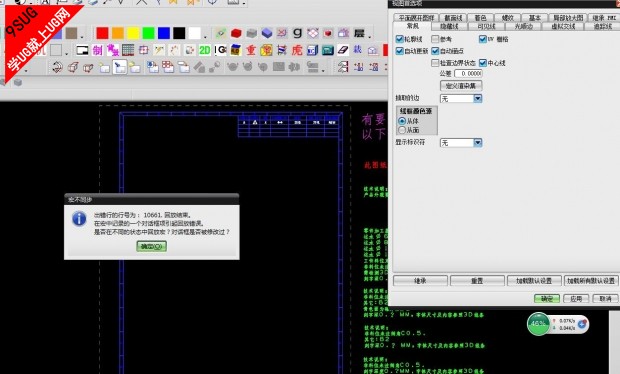Click the IG toolbar icon
The image size is (620, 374).
click(x=221, y=50)
